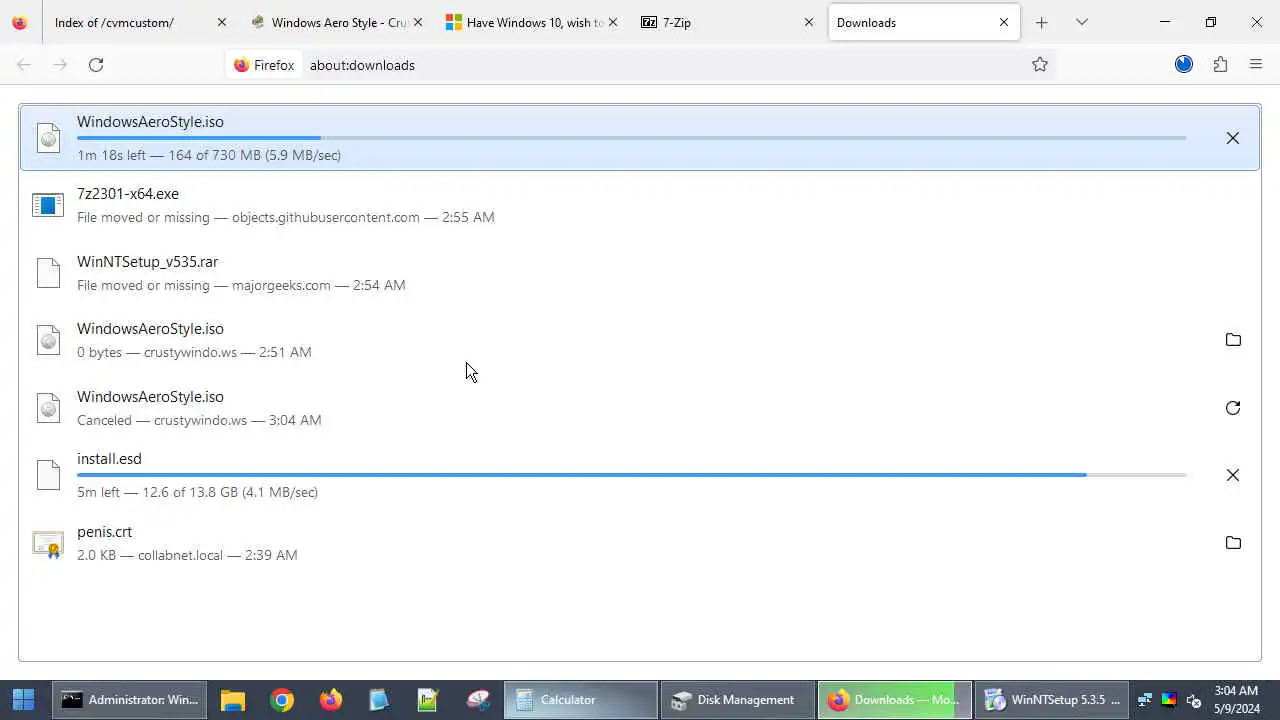
Task: Cancel the WindowsAeroStyle.iso download in progress
Action: pos(1232,138)
